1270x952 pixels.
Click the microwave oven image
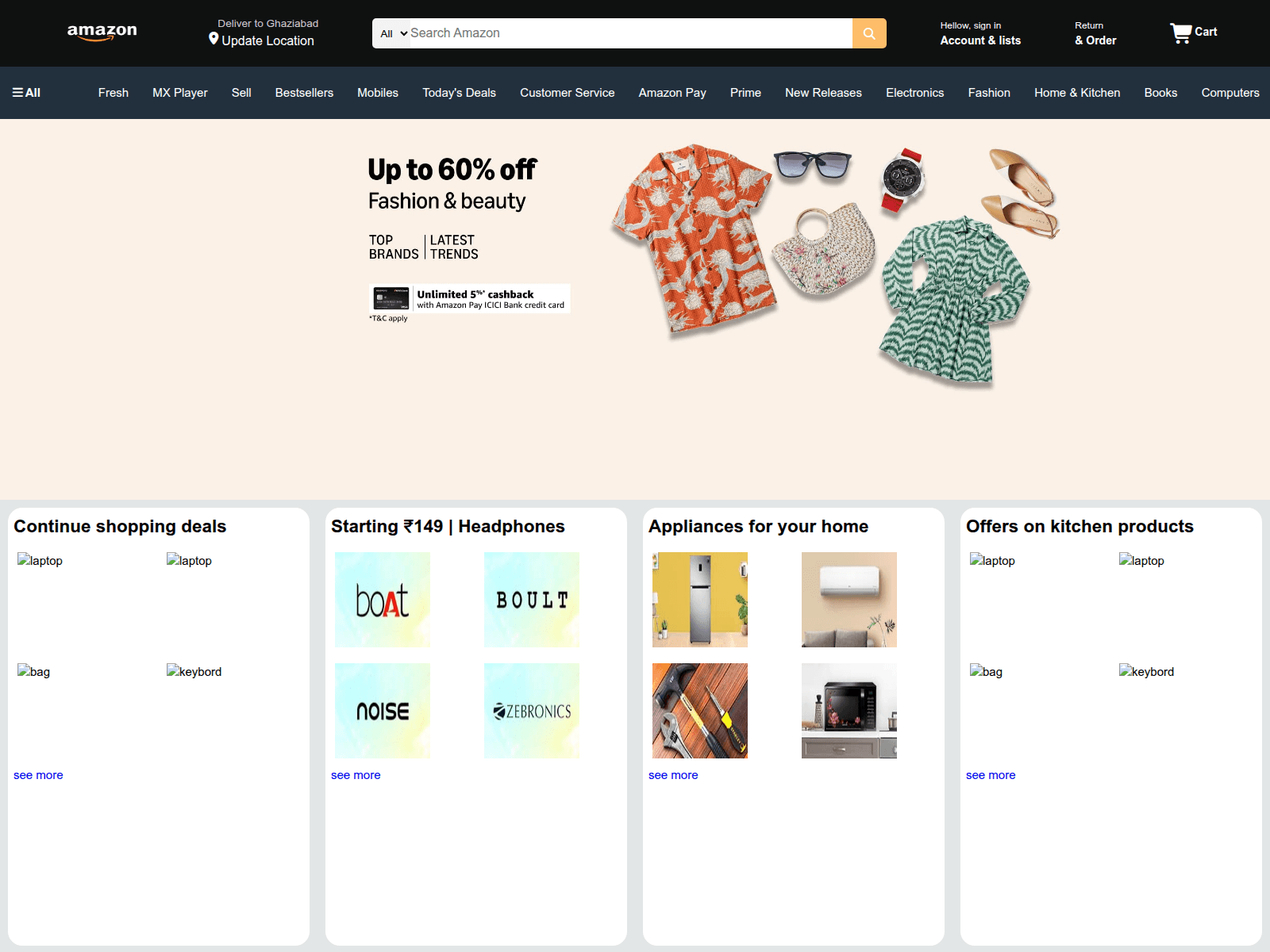tap(849, 711)
